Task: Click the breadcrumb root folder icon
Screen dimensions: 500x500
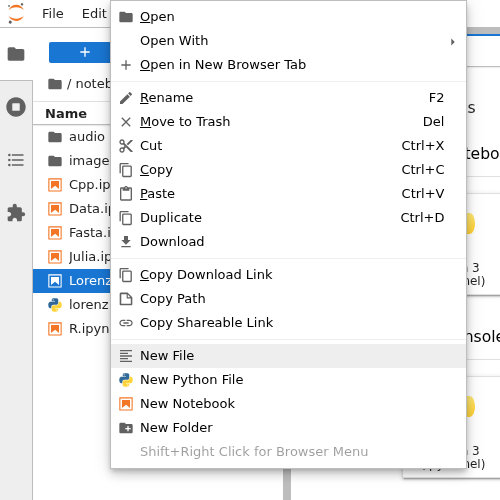Action: pyautogui.click(x=55, y=84)
